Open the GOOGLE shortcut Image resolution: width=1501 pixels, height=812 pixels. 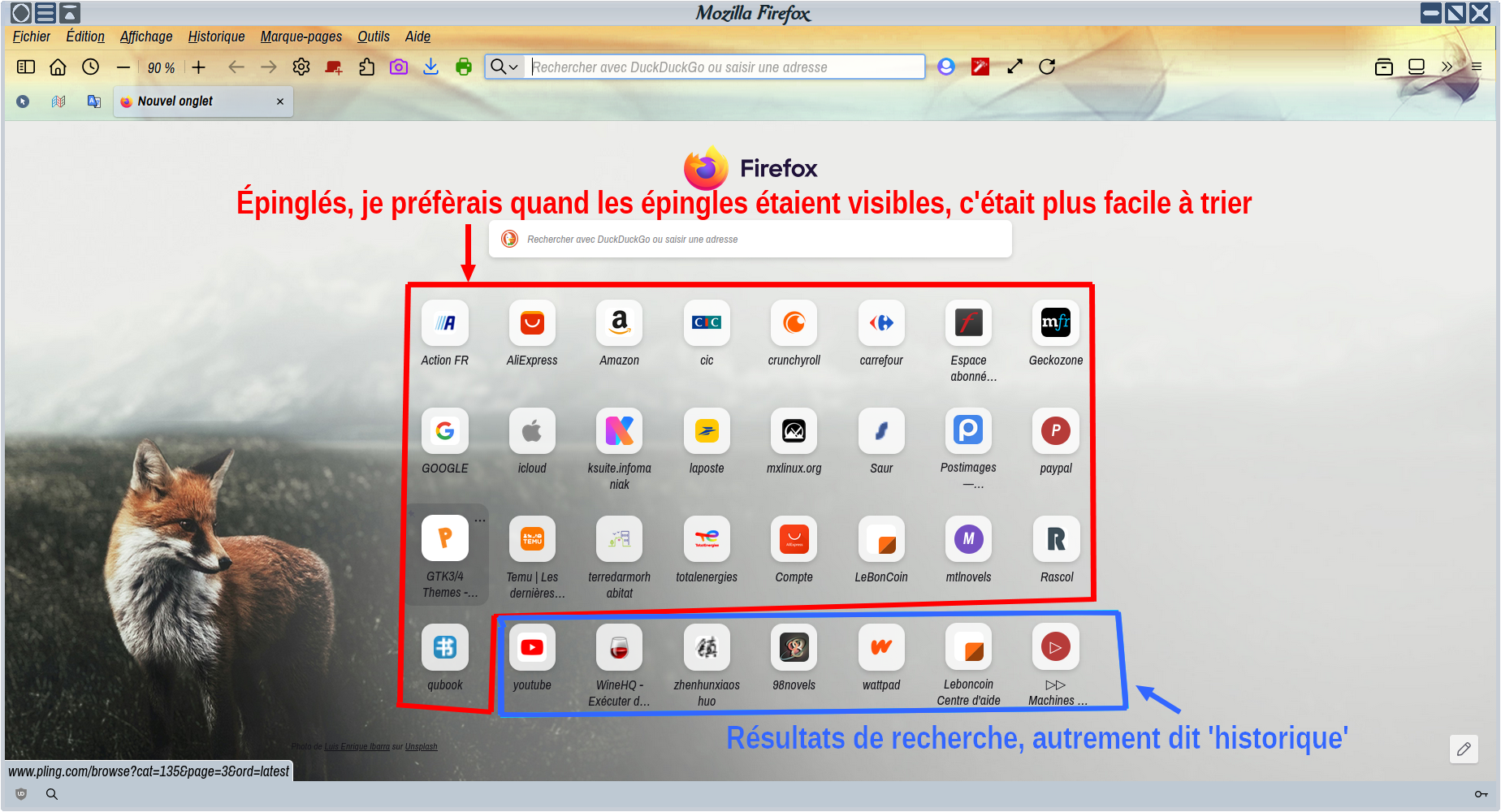pyautogui.click(x=445, y=431)
